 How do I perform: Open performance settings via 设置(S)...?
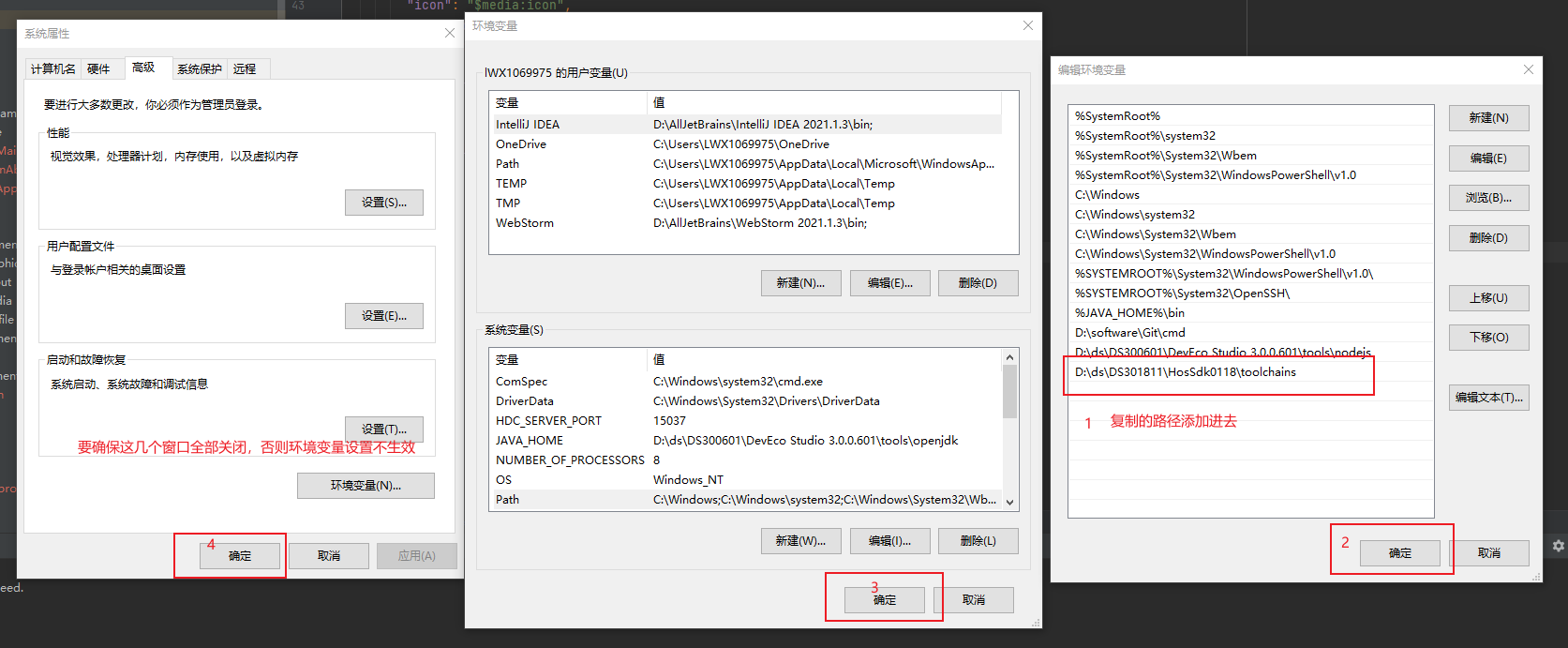[384, 203]
